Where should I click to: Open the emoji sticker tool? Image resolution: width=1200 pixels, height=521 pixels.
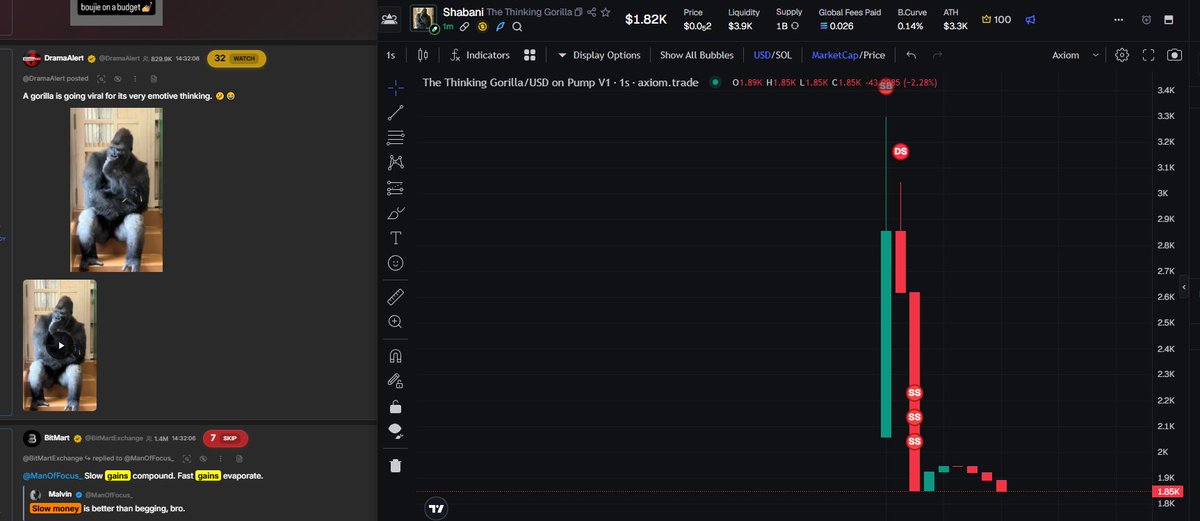[x=395, y=263]
